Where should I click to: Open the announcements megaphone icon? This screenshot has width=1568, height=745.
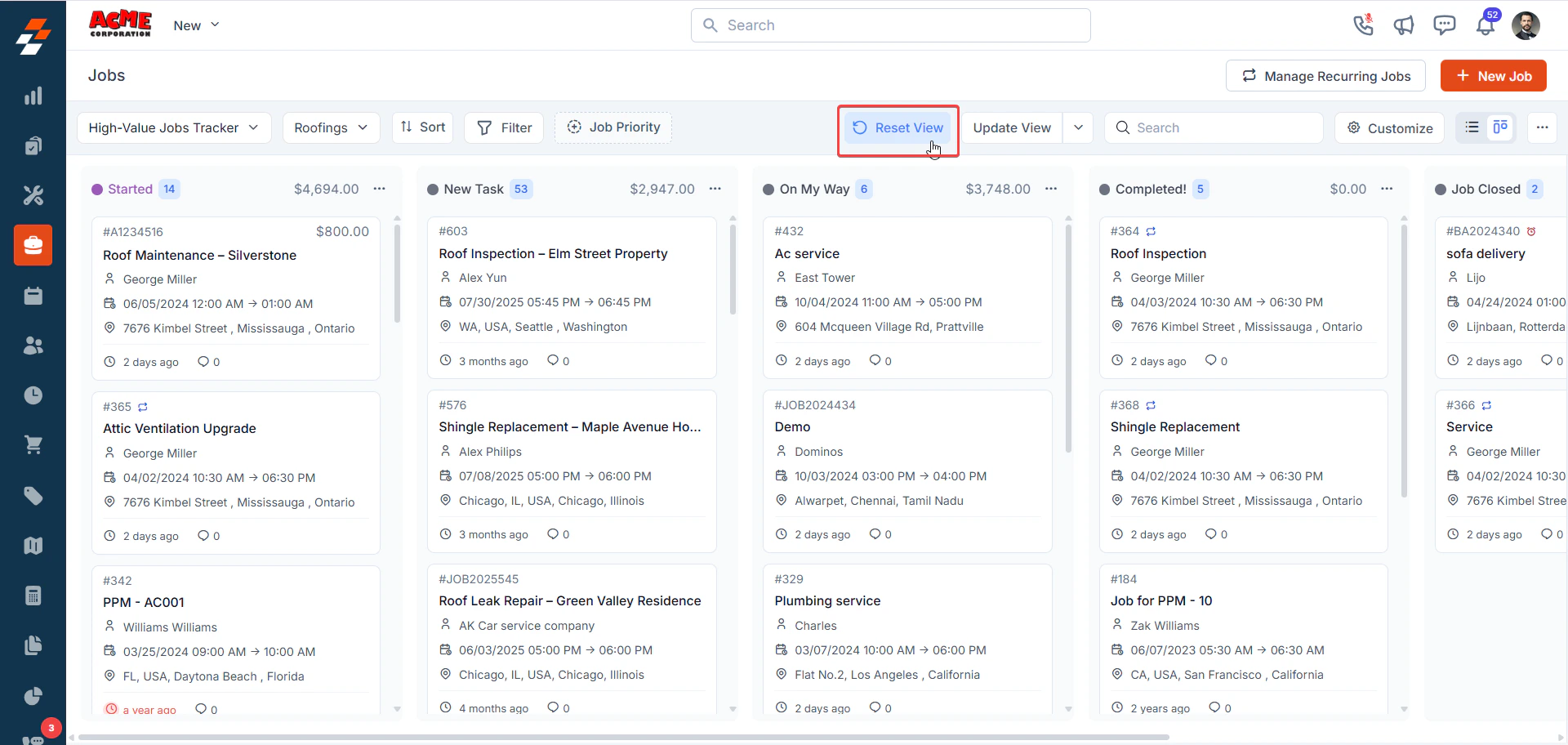1404,25
